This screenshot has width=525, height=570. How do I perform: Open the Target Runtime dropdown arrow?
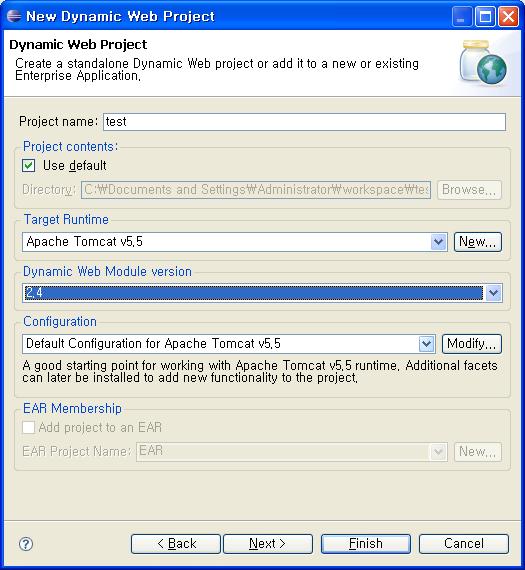click(438, 242)
